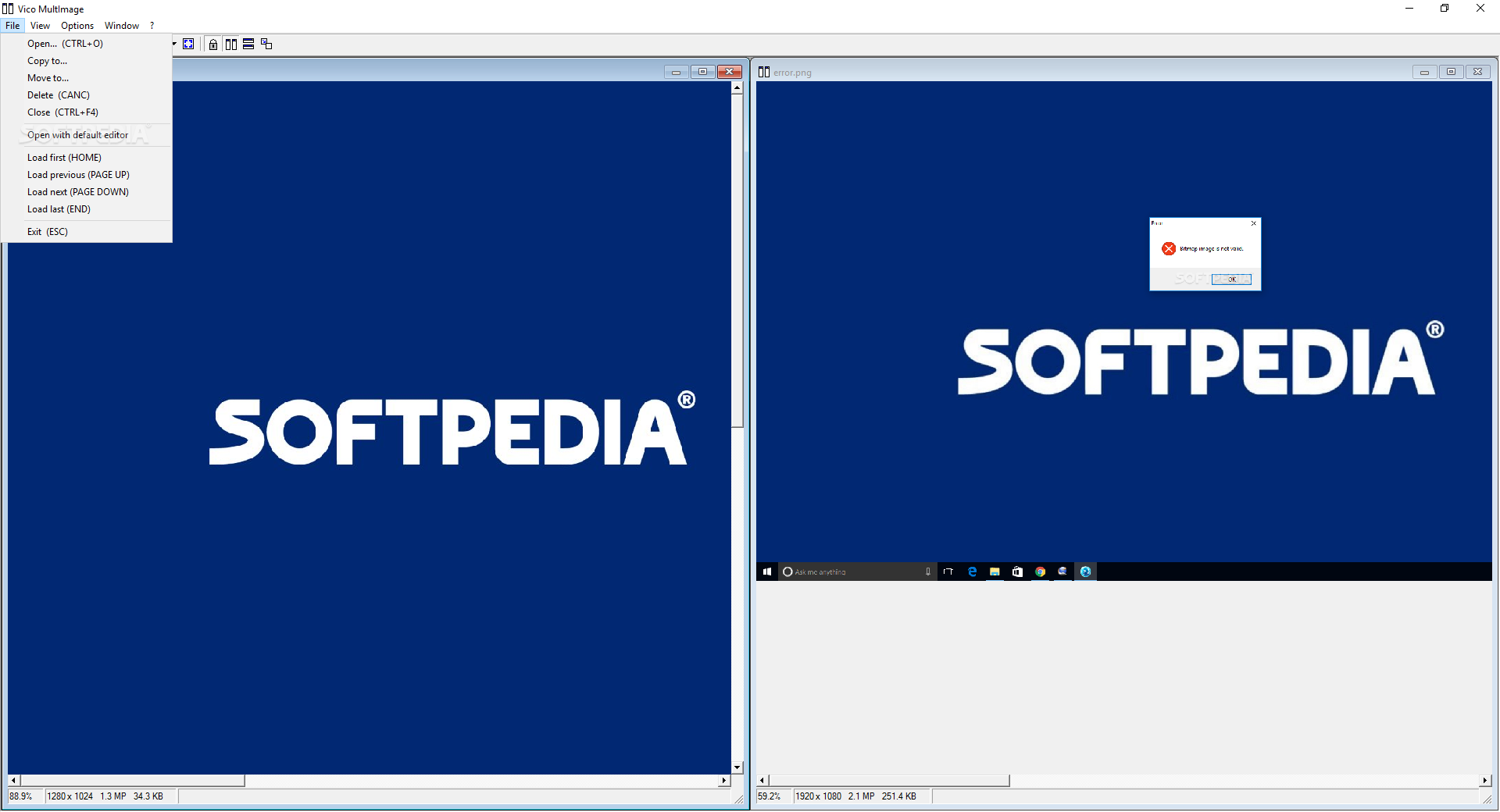Click left window vertical scrollbar up arrow

[x=737, y=88]
